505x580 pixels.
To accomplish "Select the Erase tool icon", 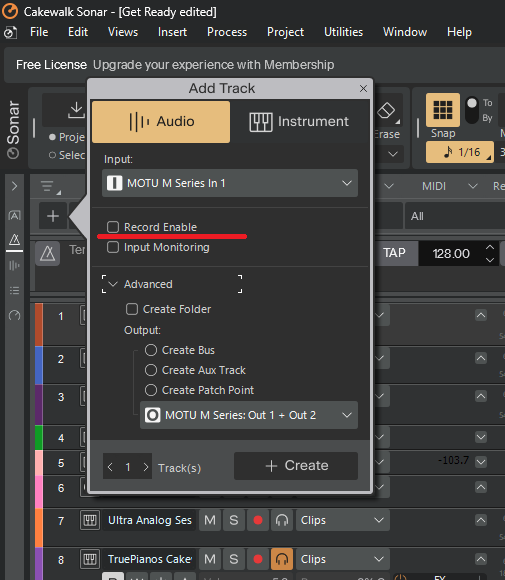I will [x=386, y=111].
